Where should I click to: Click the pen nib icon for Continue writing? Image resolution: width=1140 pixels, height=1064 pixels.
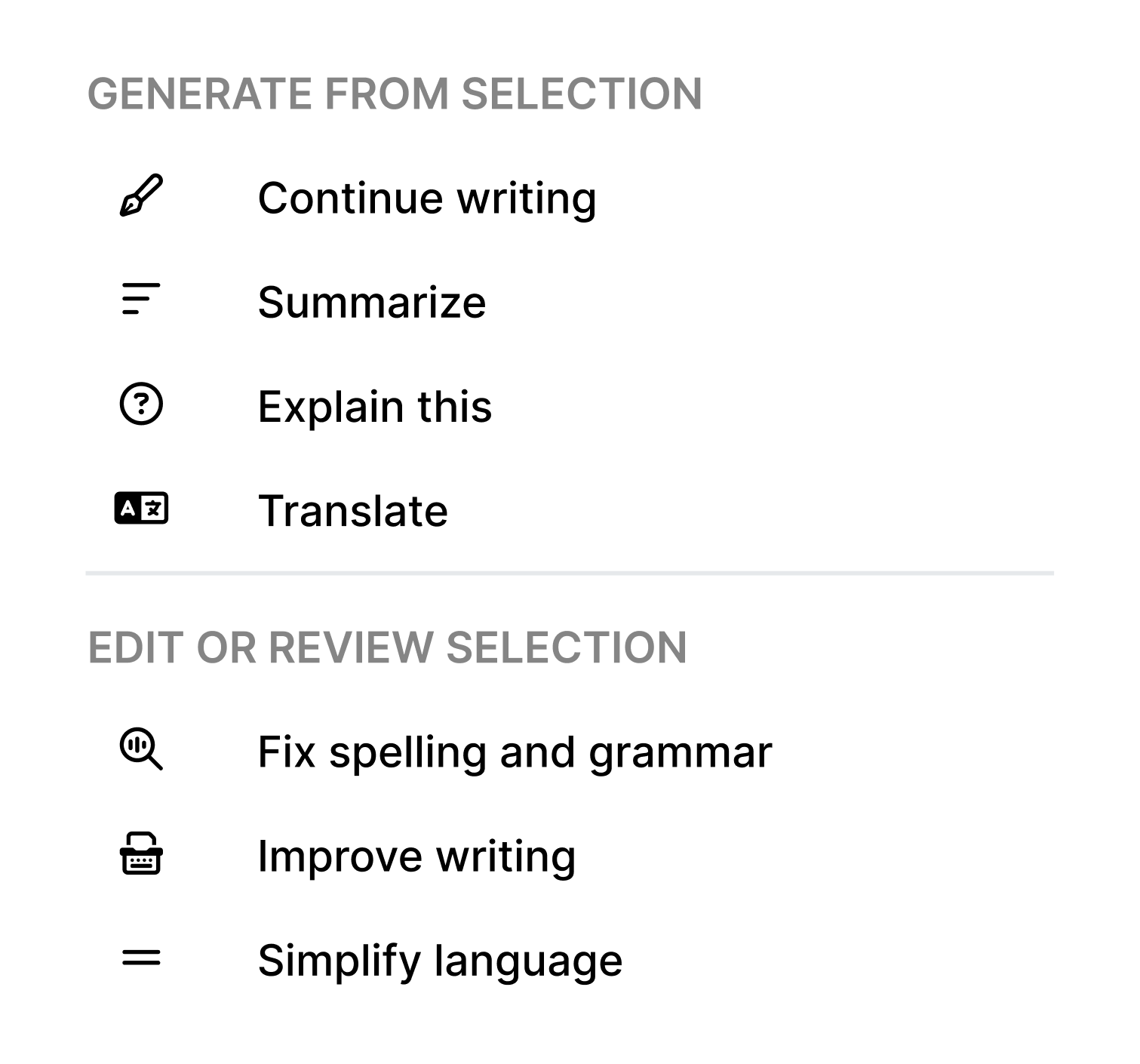point(141,196)
